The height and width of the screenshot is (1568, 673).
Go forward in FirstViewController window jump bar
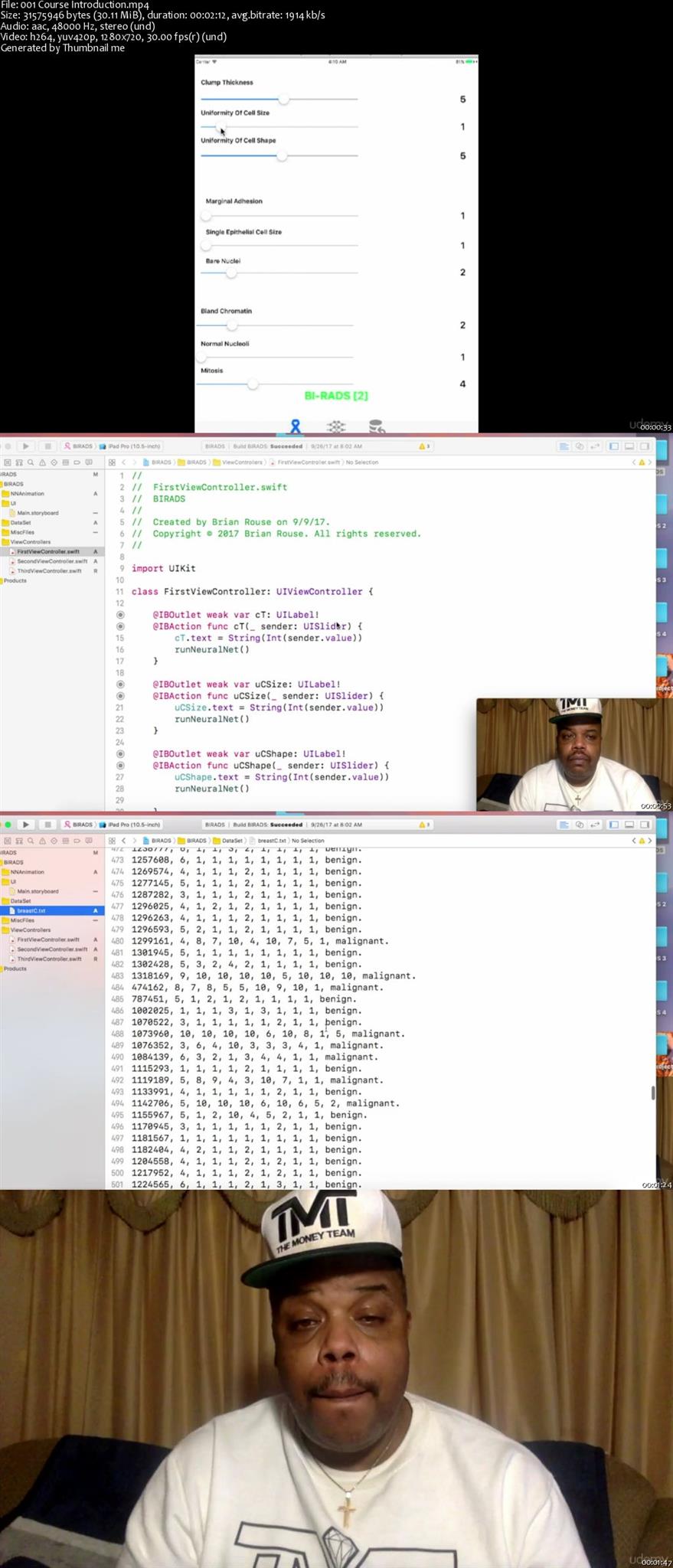135,462
